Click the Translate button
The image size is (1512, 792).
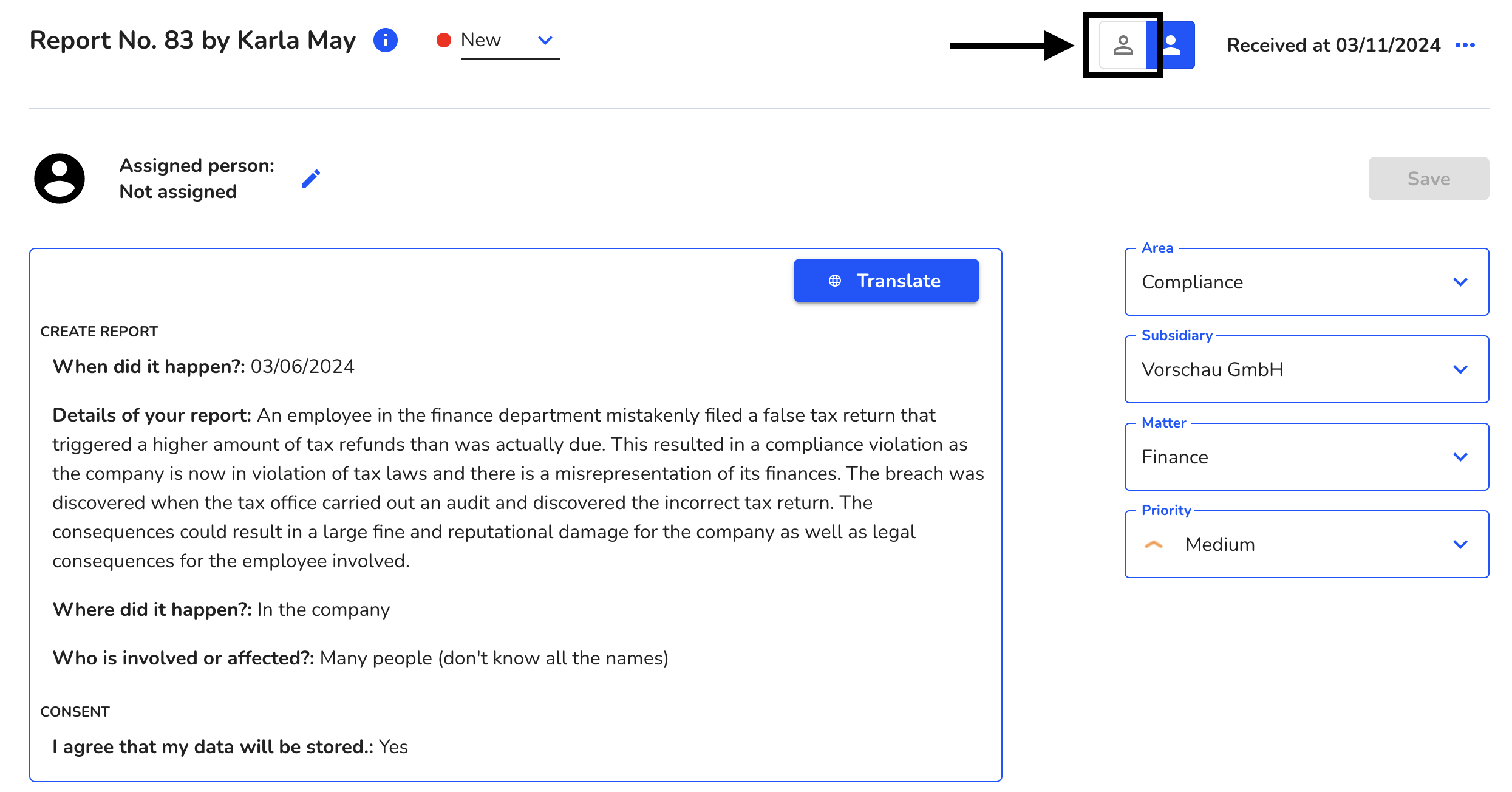click(x=885, y=281)
